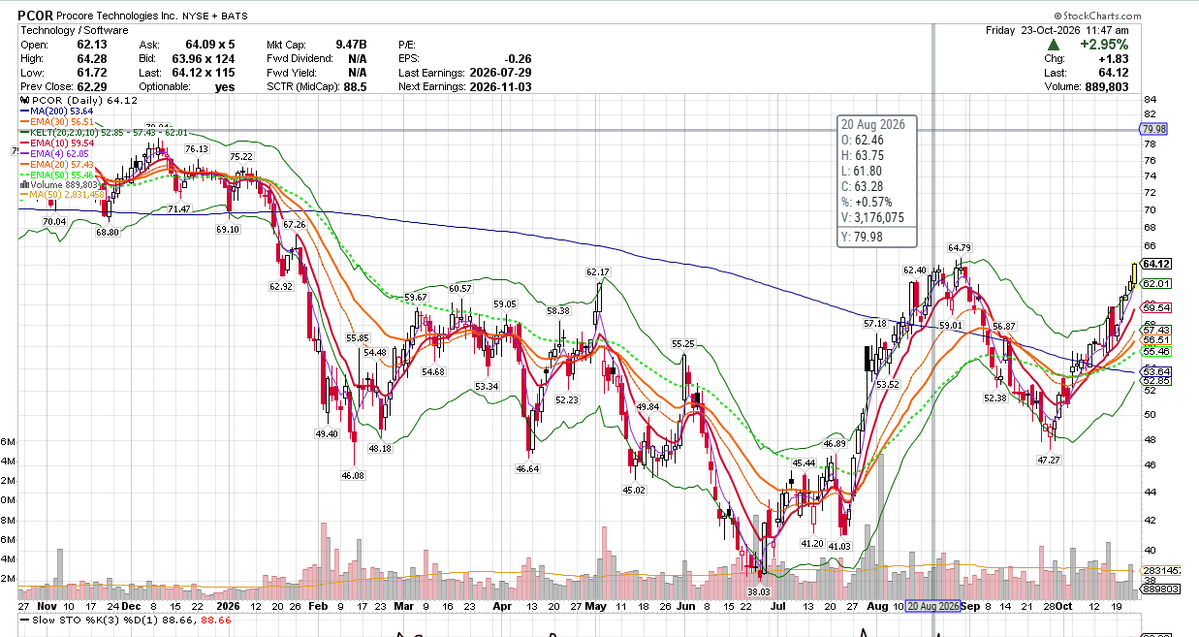Click the PCOR (Daily) 64.12 legend entry
Viewport: 1199px width, 637px height.
pyautogui.click(x=79, y=101)
